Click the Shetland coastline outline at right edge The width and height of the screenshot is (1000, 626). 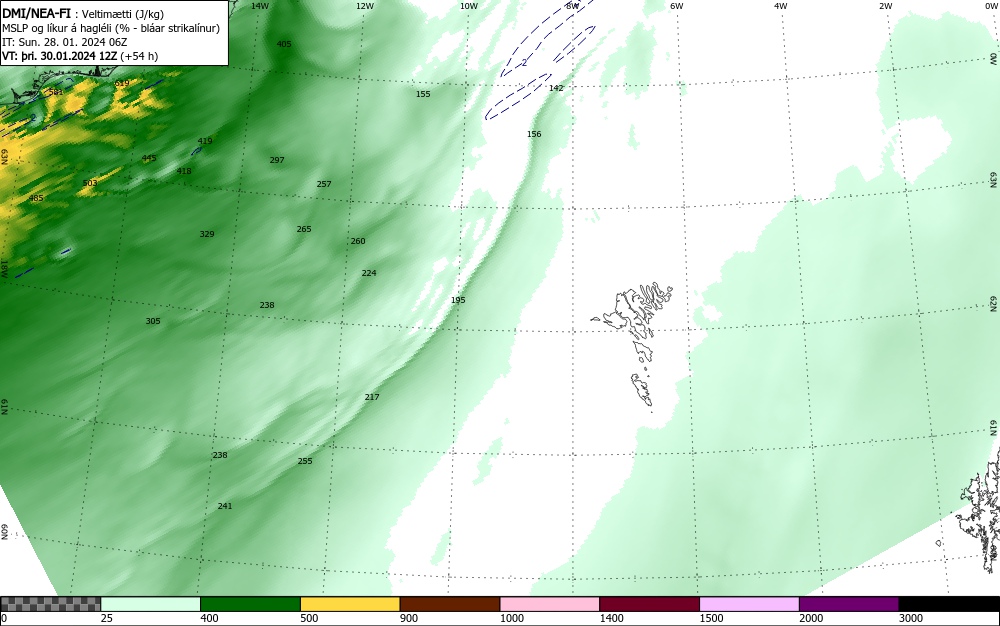click(x=979, y=510)
